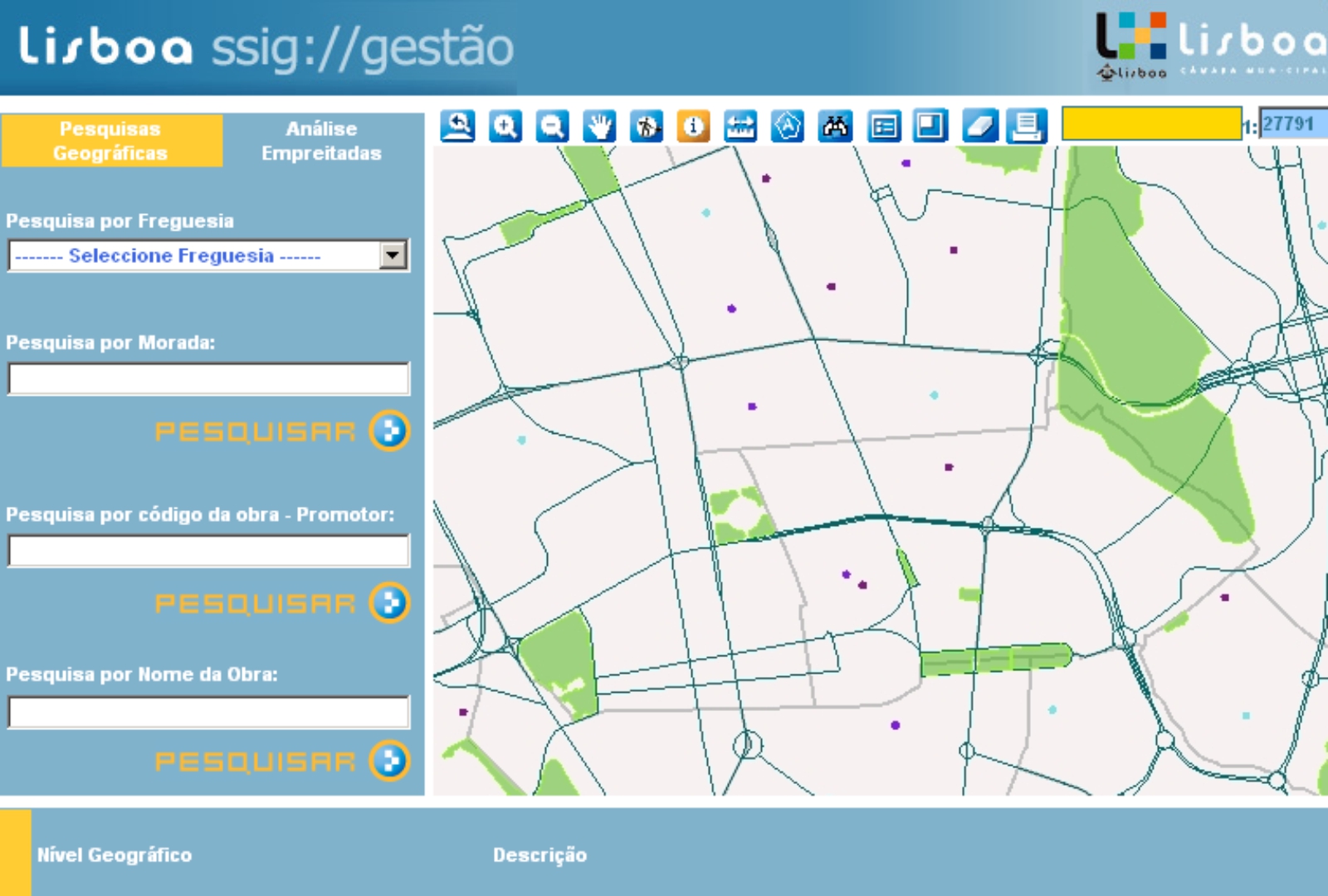This screenshot has width=1328, height=896.
Task: Select the eraser clear selection tool
Action: (x=980, y=126)
